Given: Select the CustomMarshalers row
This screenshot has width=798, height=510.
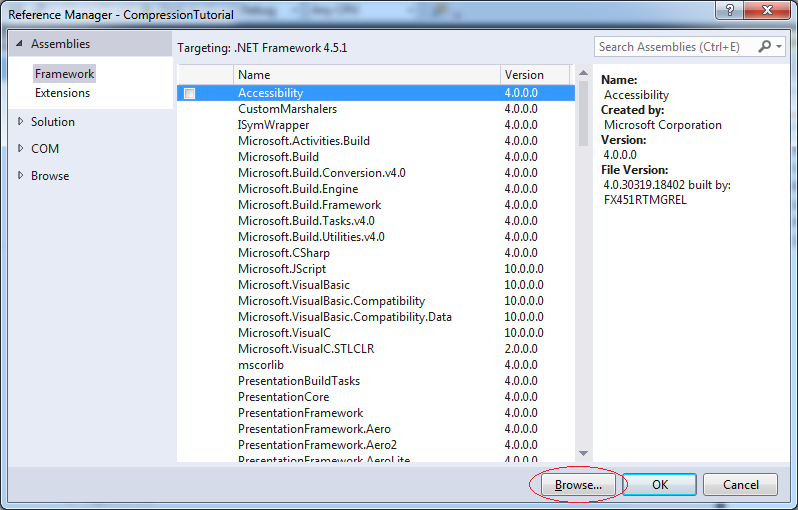Looking at the screenshot, I should (x=376, y=109).
